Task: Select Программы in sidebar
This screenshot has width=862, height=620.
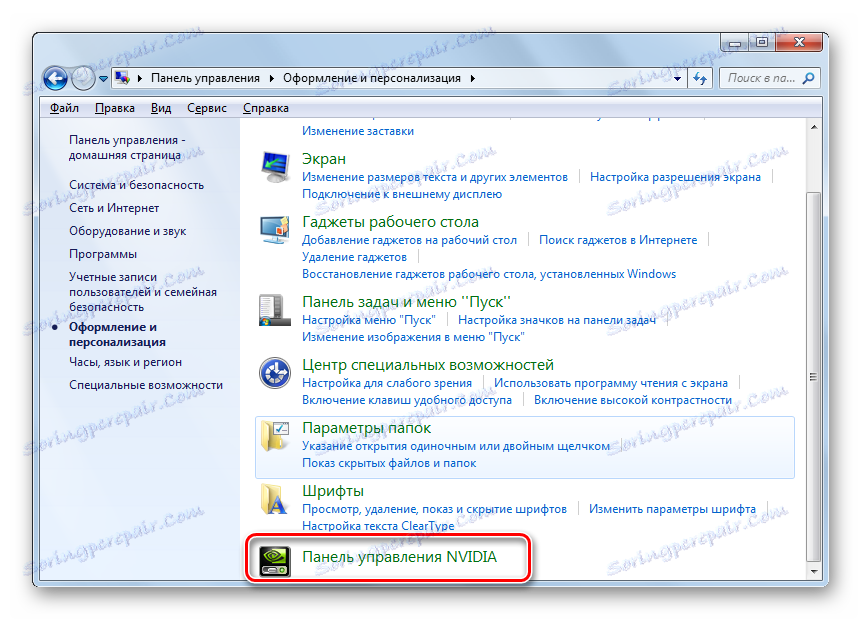Action: (103, 254)
